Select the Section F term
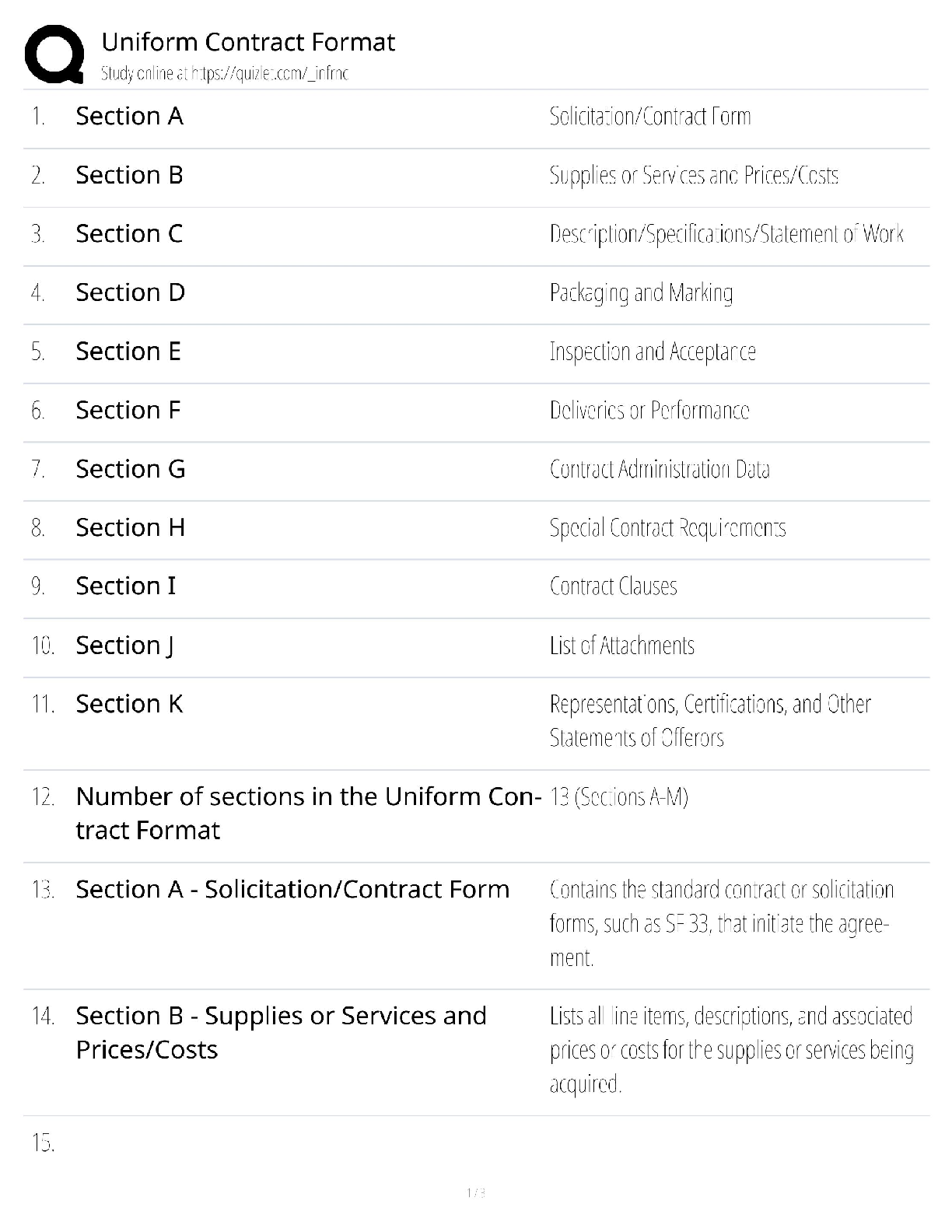This screenshot has width=952, height=1232. (128, 411)
